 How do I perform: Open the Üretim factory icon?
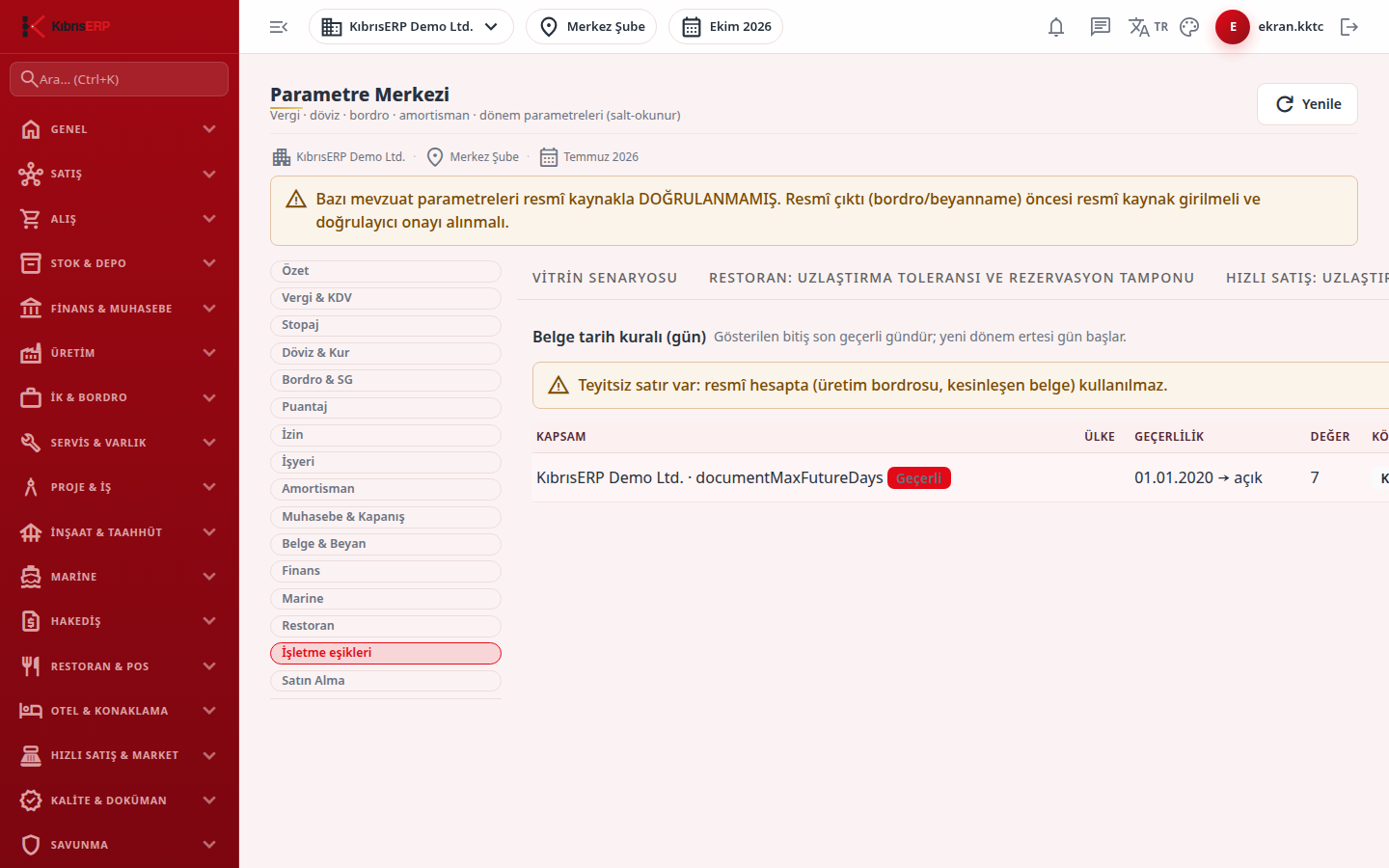(x=31, y=353)
